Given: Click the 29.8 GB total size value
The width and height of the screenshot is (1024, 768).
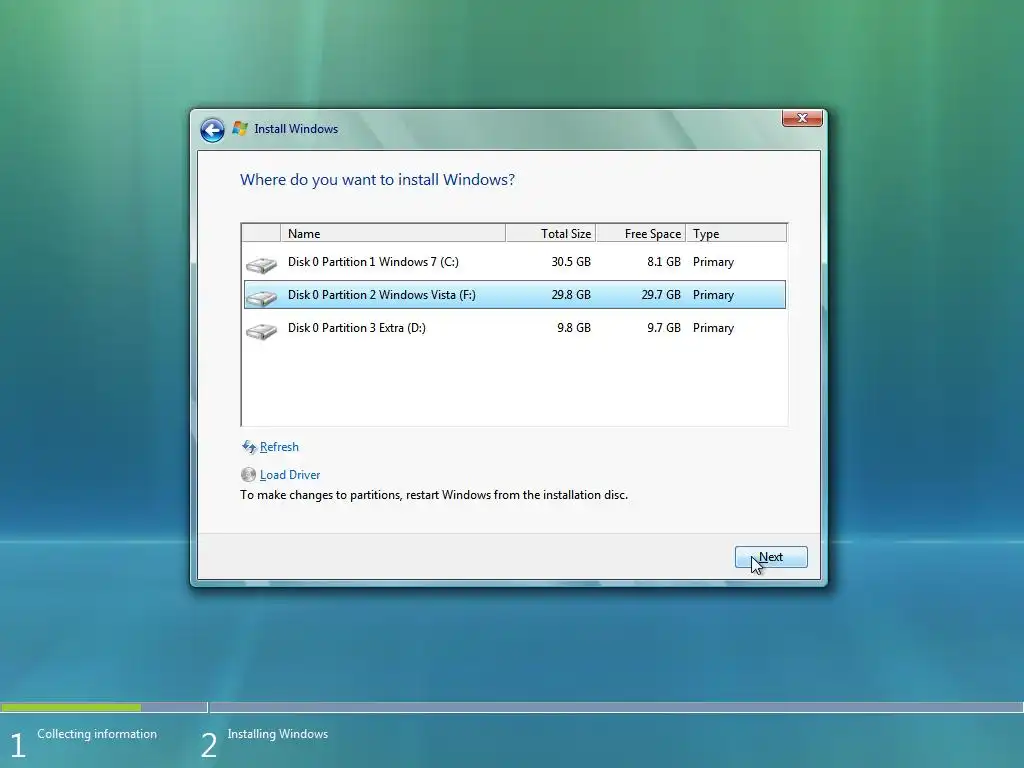Looking at the screenshot, I should pos(571,295).
